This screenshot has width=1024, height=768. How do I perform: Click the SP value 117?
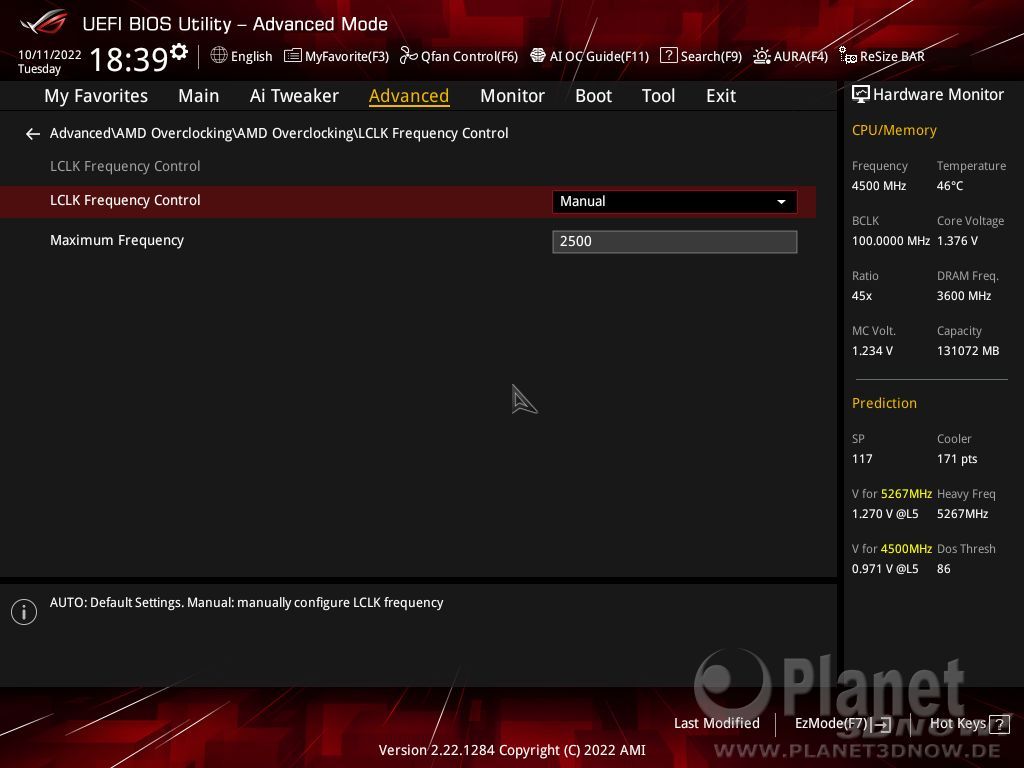(x=861, y=458)
